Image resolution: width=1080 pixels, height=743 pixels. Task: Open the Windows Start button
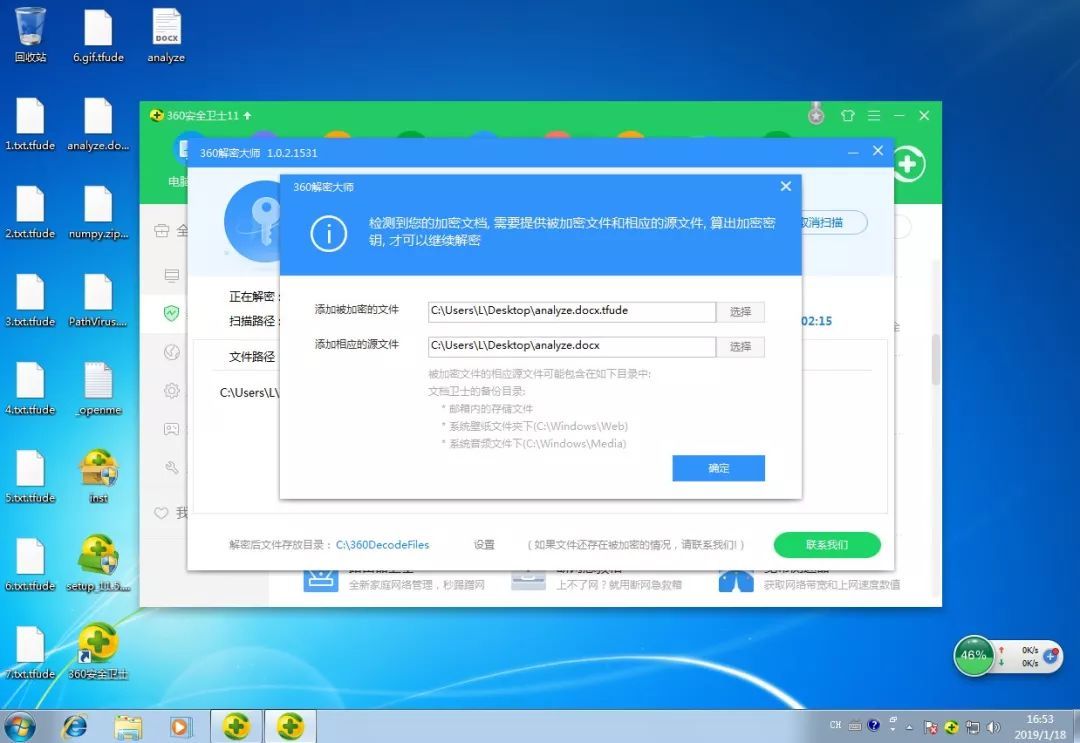click(19, 726)
